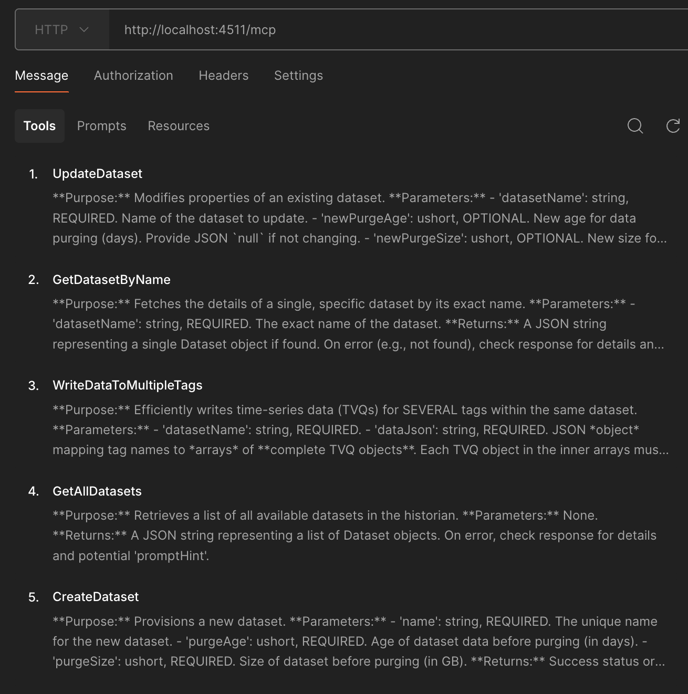Click the WriteDataToMultipleTags description paragraph
The image size is (688, 694).
[359, 430]
